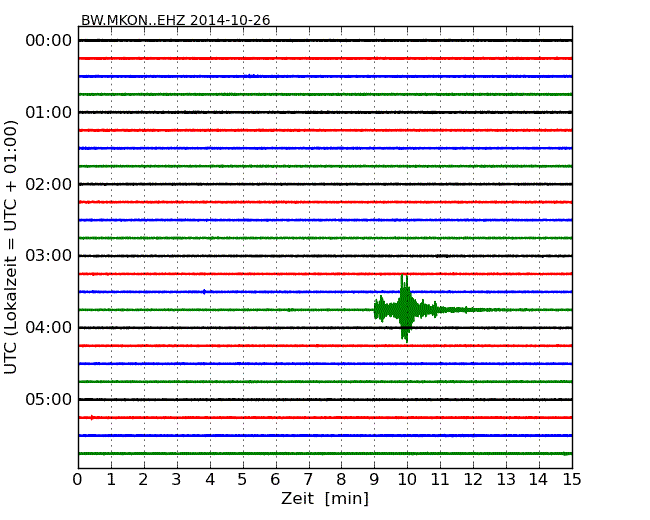Click the green earthquake signal peak near minute 10
Viewport: 650px width, 520px height.
point(405,309)
